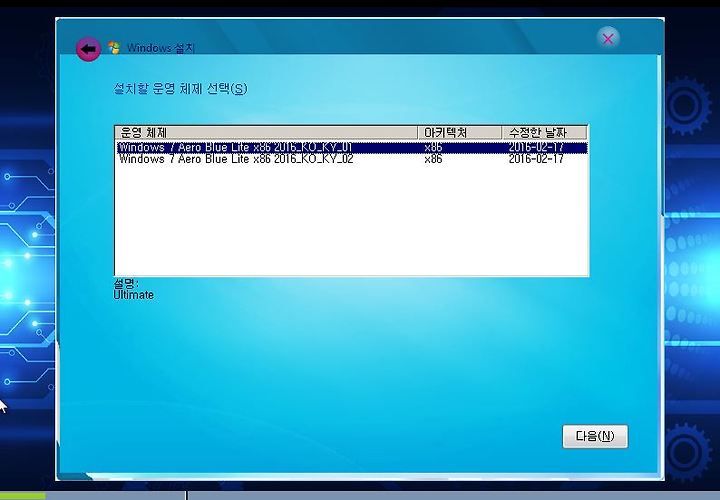This screenshot has width=720, height=500.
Task: Click the 수정한 날짜 column header
Action: pyautogui.click(x=544, y=133)
